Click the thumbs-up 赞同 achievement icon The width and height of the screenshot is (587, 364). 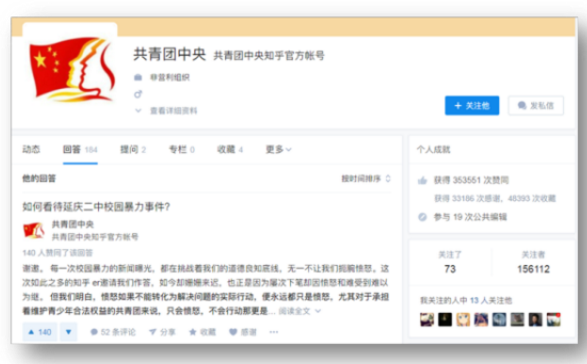422,181
